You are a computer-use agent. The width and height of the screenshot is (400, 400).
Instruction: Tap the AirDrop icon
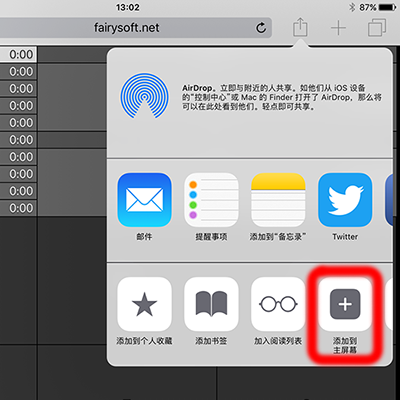click(x=144, y=96)
